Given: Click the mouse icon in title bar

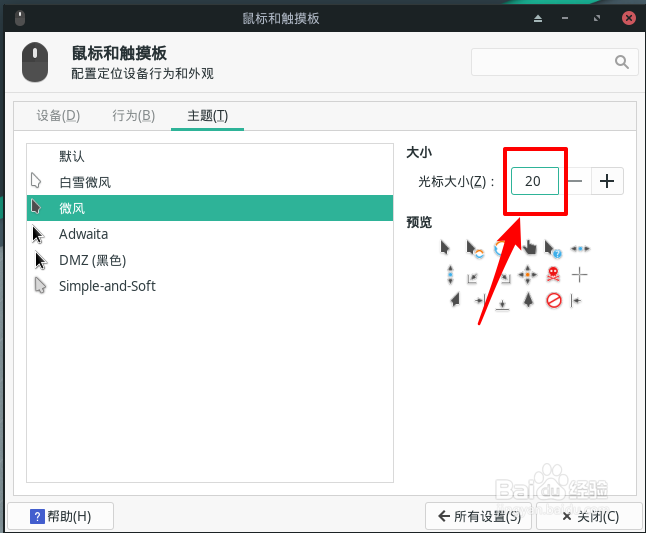Looking at the screenshot, I should pyautogui.click(x=20, y=18).
